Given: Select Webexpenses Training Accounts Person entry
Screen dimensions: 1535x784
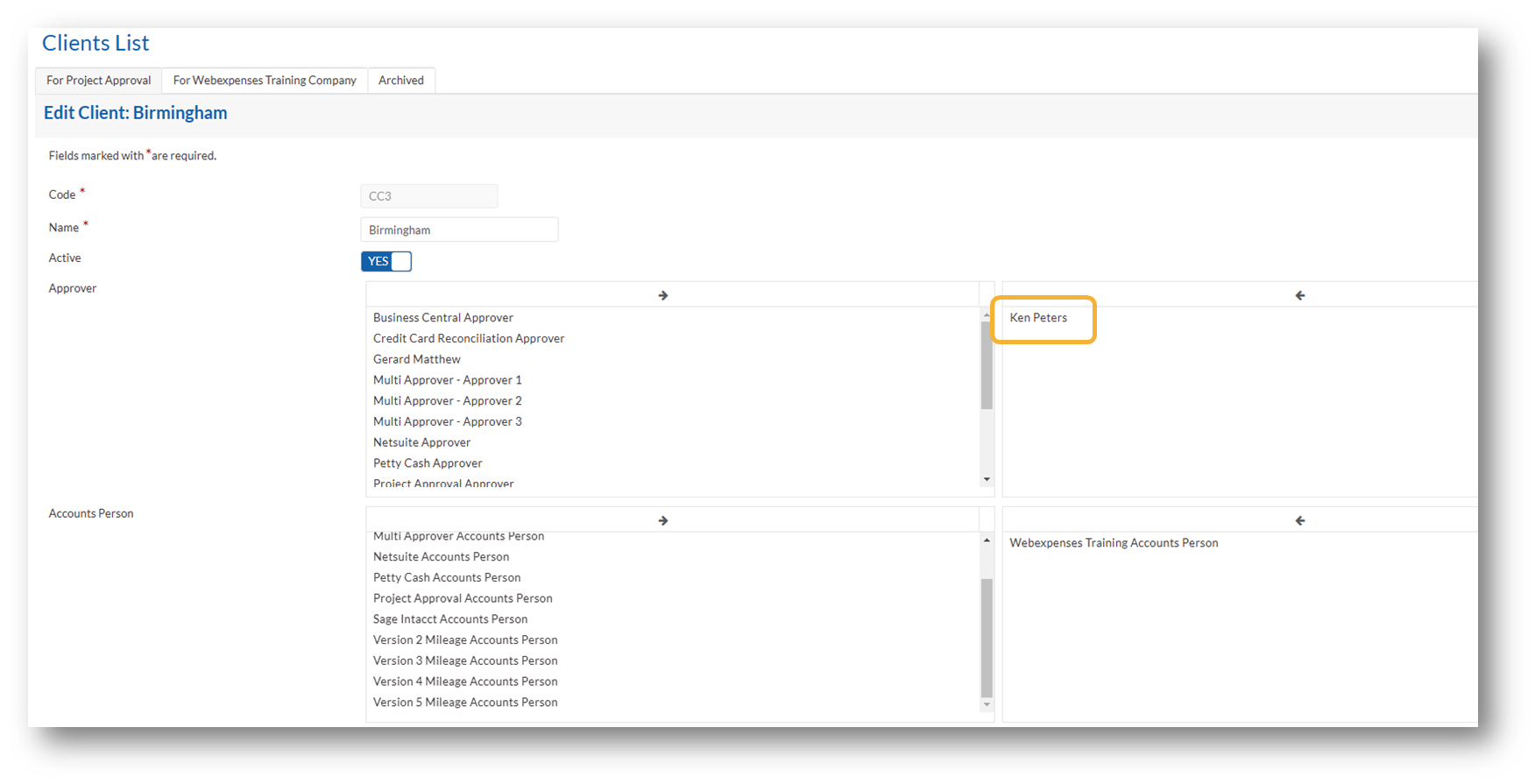Looking at the screenshot, I should pos(1114,543).
